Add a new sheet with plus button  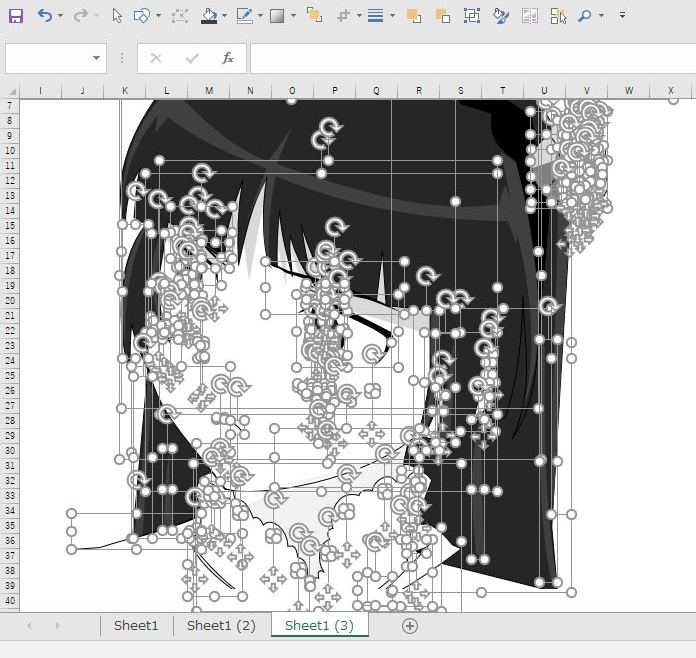410,626
